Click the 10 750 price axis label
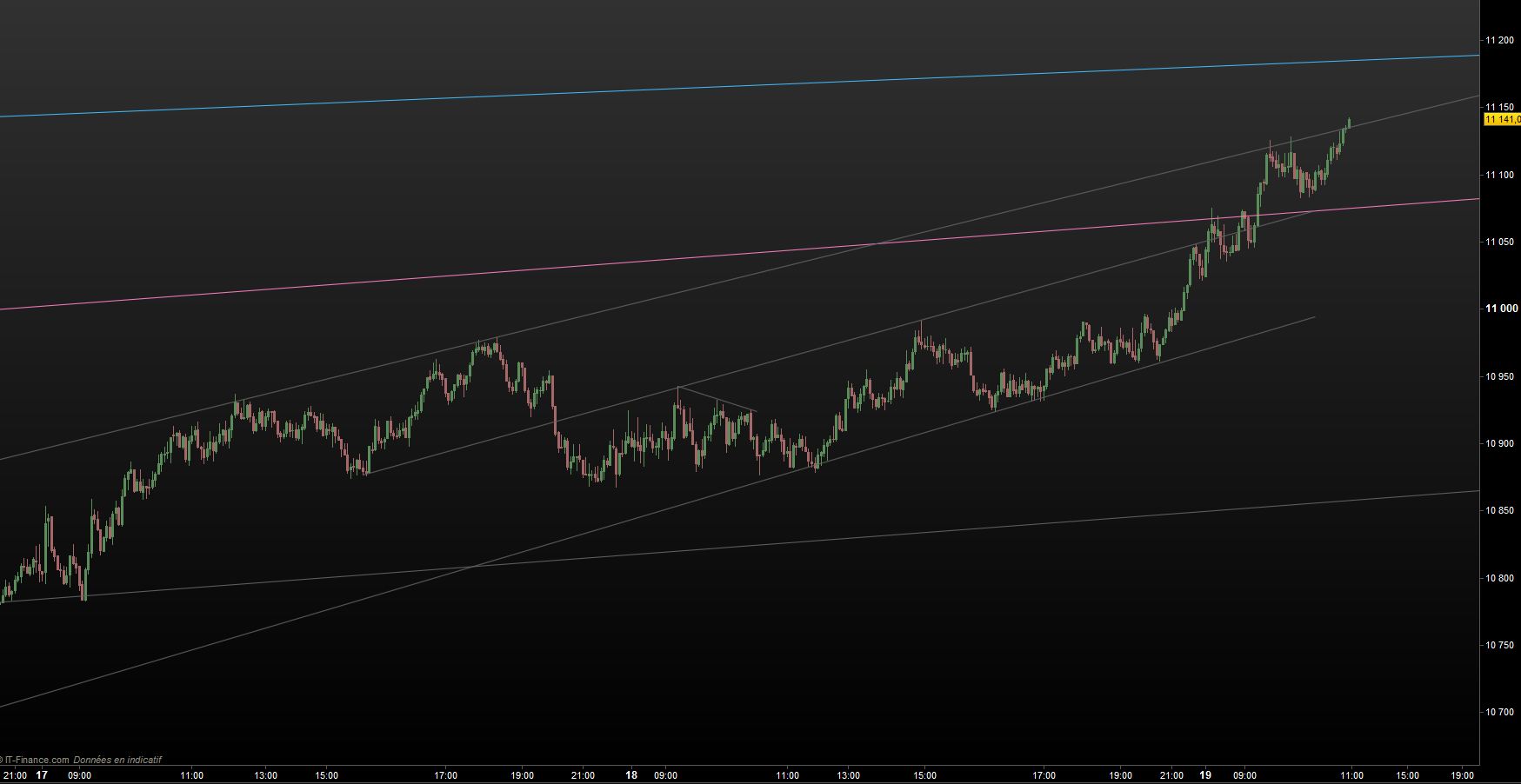 click(x=1499, y=645)
